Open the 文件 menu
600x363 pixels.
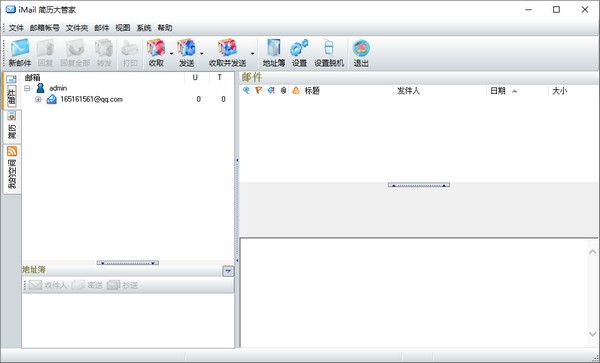16,28
